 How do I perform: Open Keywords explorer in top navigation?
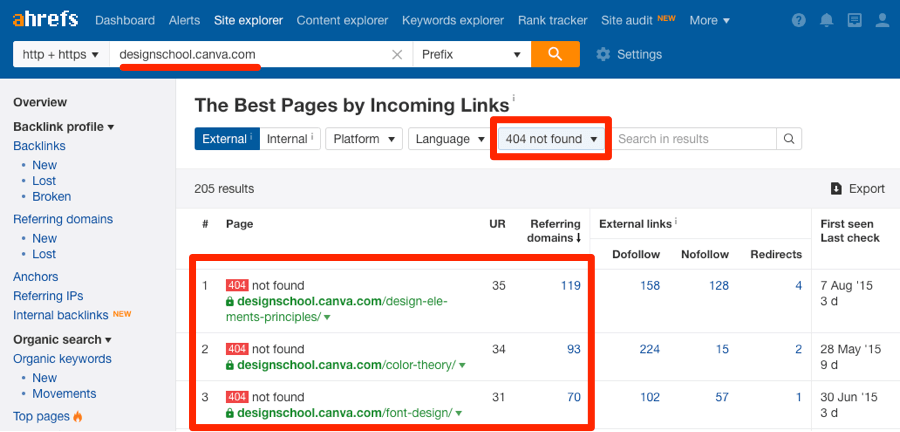[453, 21]
